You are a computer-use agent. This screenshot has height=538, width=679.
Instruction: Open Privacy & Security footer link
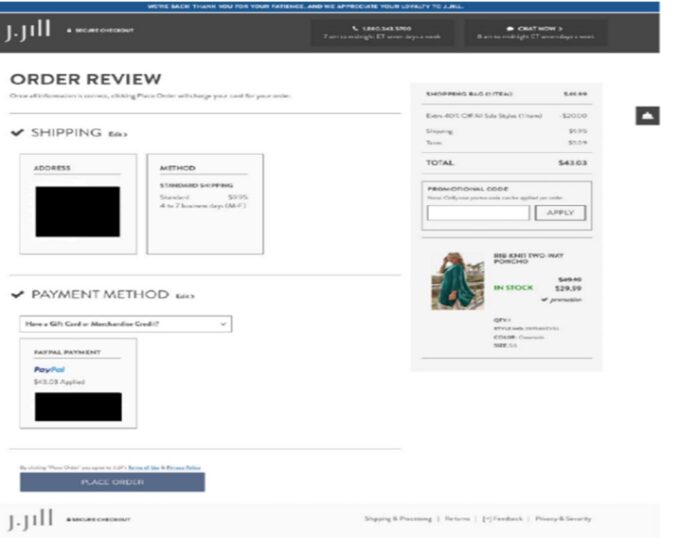(x=563, y=519)
